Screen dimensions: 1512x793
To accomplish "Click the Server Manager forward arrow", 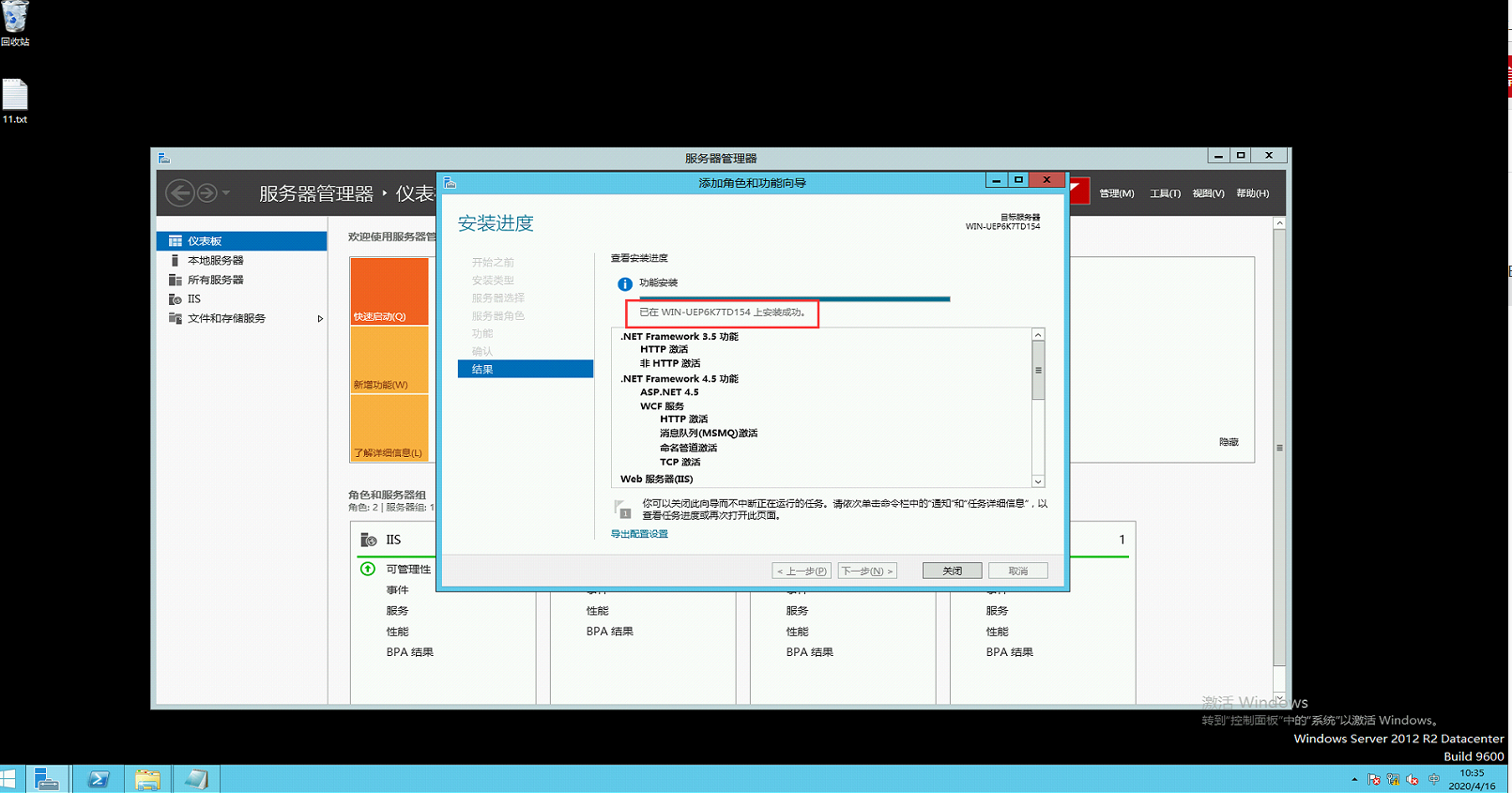I will click(x=206, y=193).
